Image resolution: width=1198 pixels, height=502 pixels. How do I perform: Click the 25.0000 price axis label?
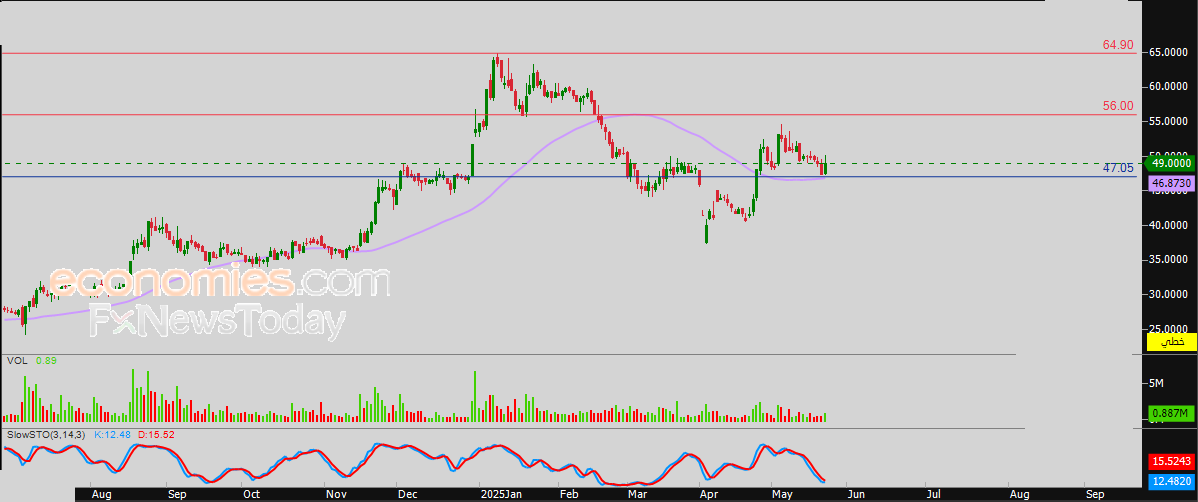1169,329
